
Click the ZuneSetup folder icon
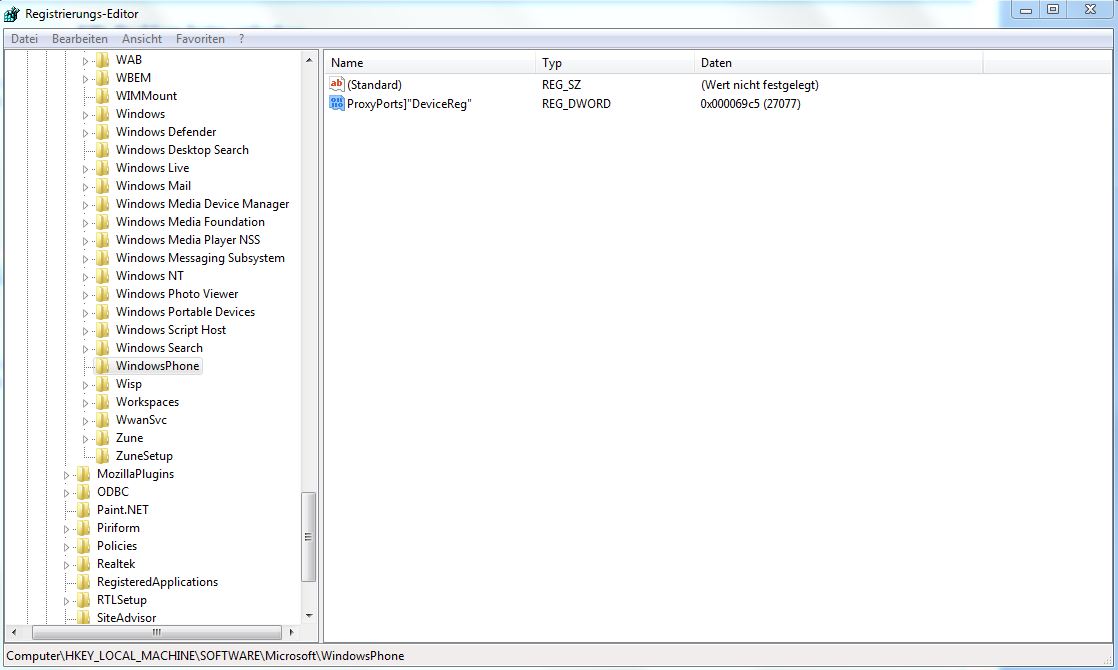[x=103, y=455]
